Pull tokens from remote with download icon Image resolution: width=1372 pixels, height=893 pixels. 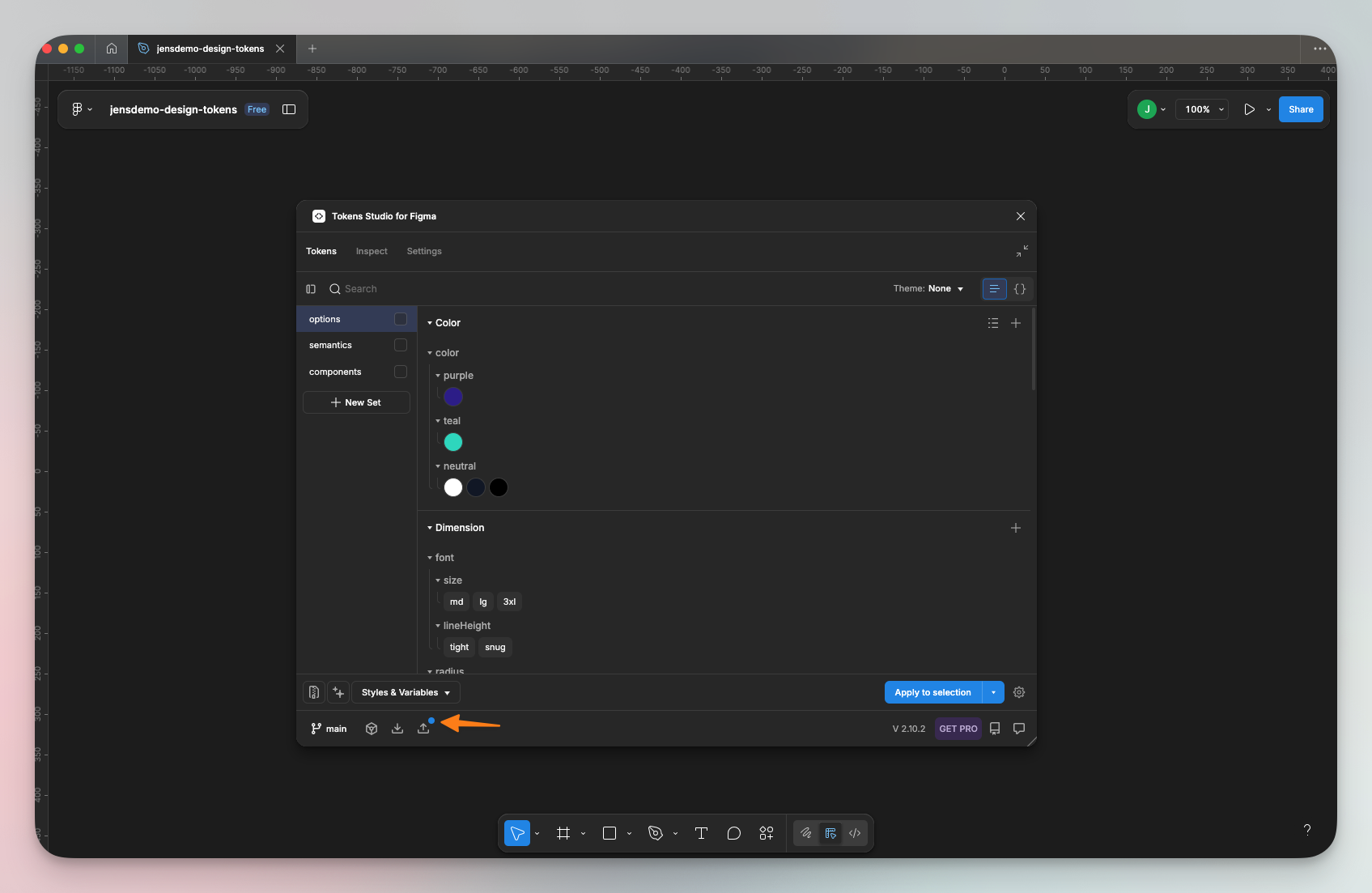(397, 729)
